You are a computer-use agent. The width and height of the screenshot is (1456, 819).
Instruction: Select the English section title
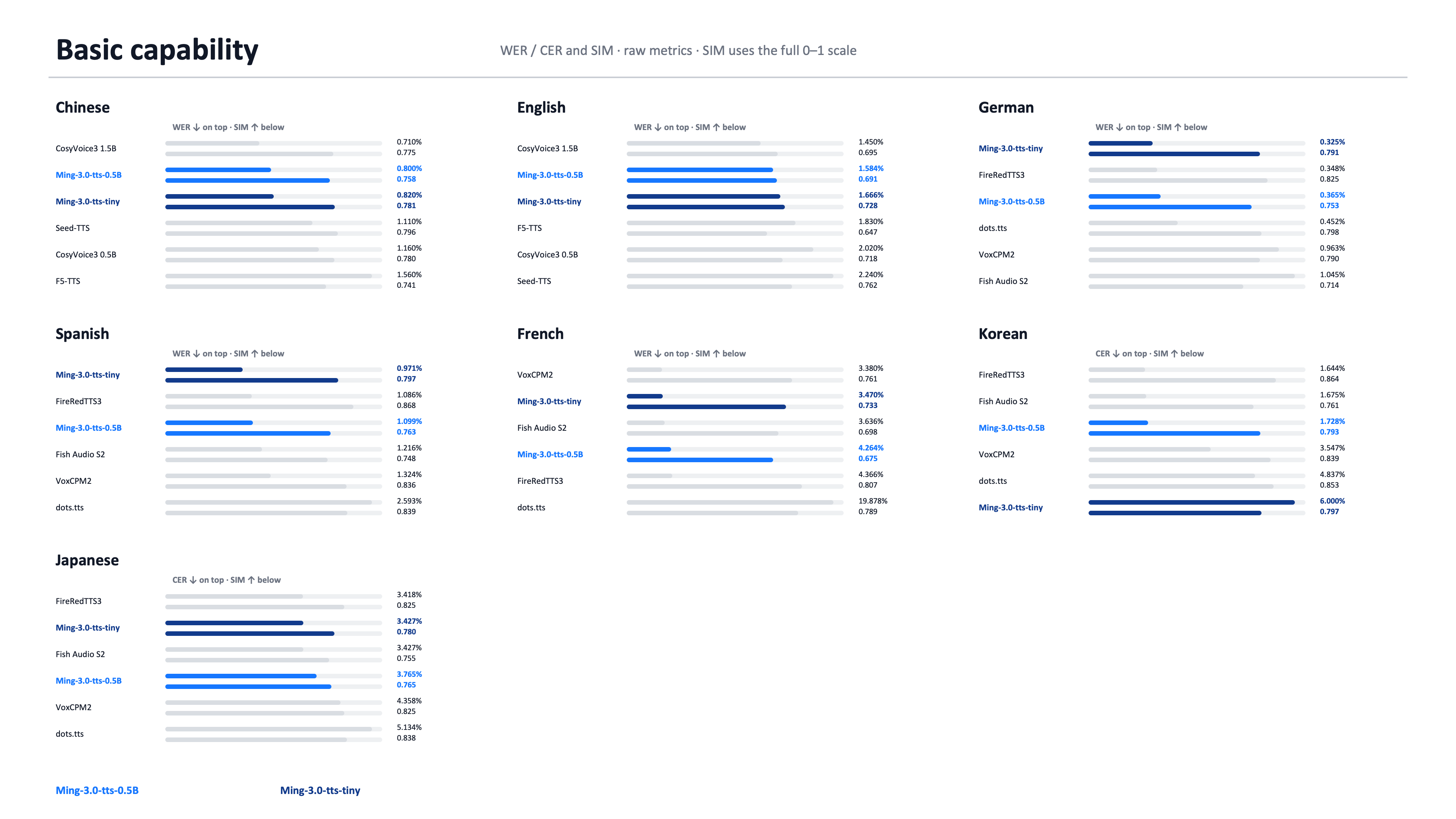pos(541,107)
